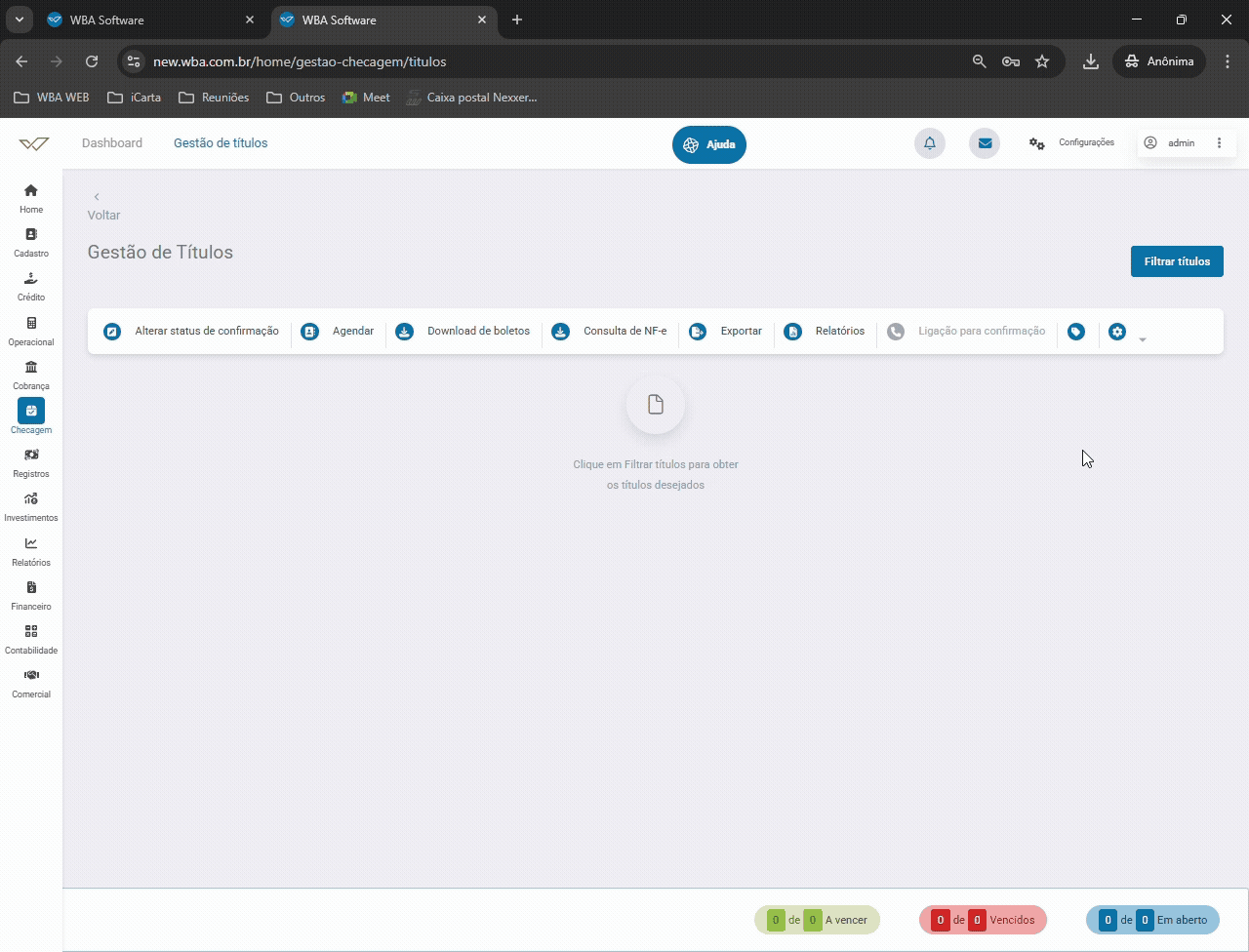Open the saved passwords key icon

(x=1011, y=61)
